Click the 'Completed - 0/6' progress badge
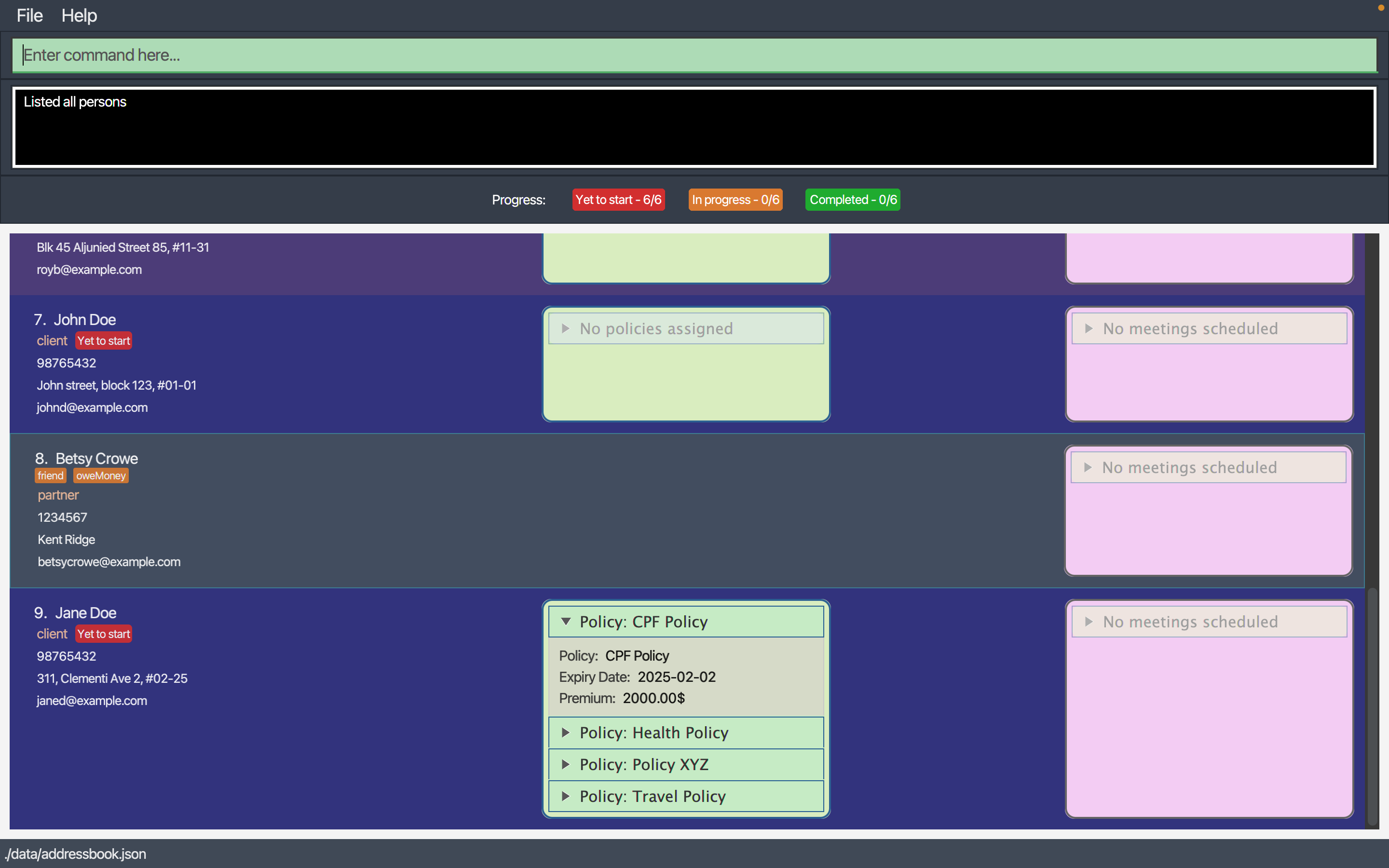 tap(852, 199)
